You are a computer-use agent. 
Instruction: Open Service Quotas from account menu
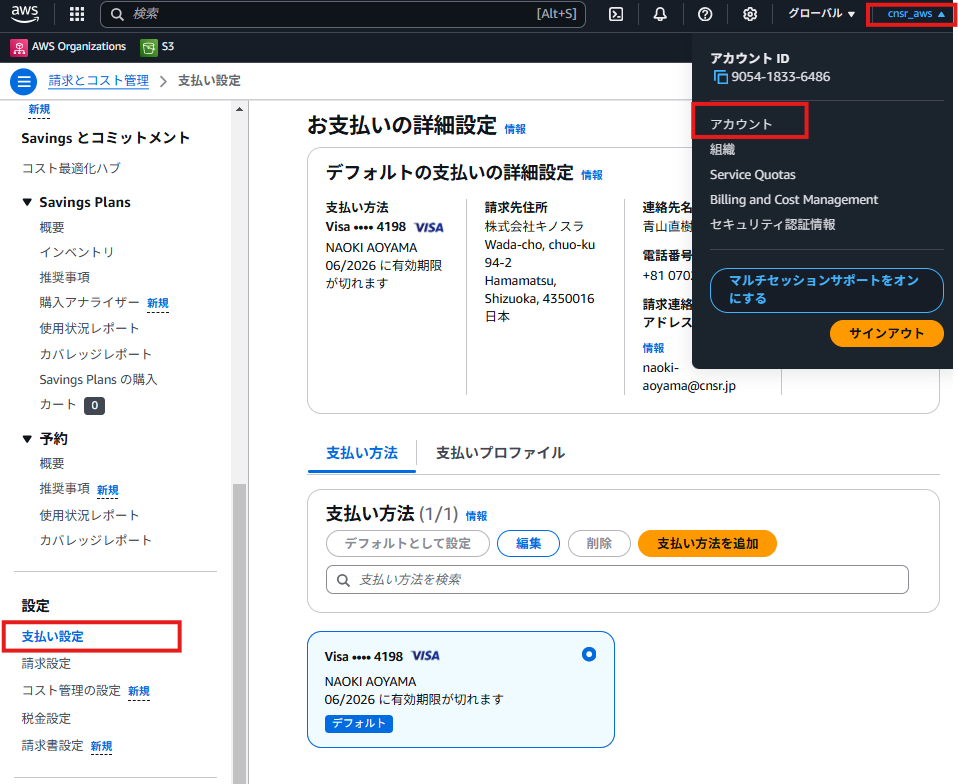point(753,175)
